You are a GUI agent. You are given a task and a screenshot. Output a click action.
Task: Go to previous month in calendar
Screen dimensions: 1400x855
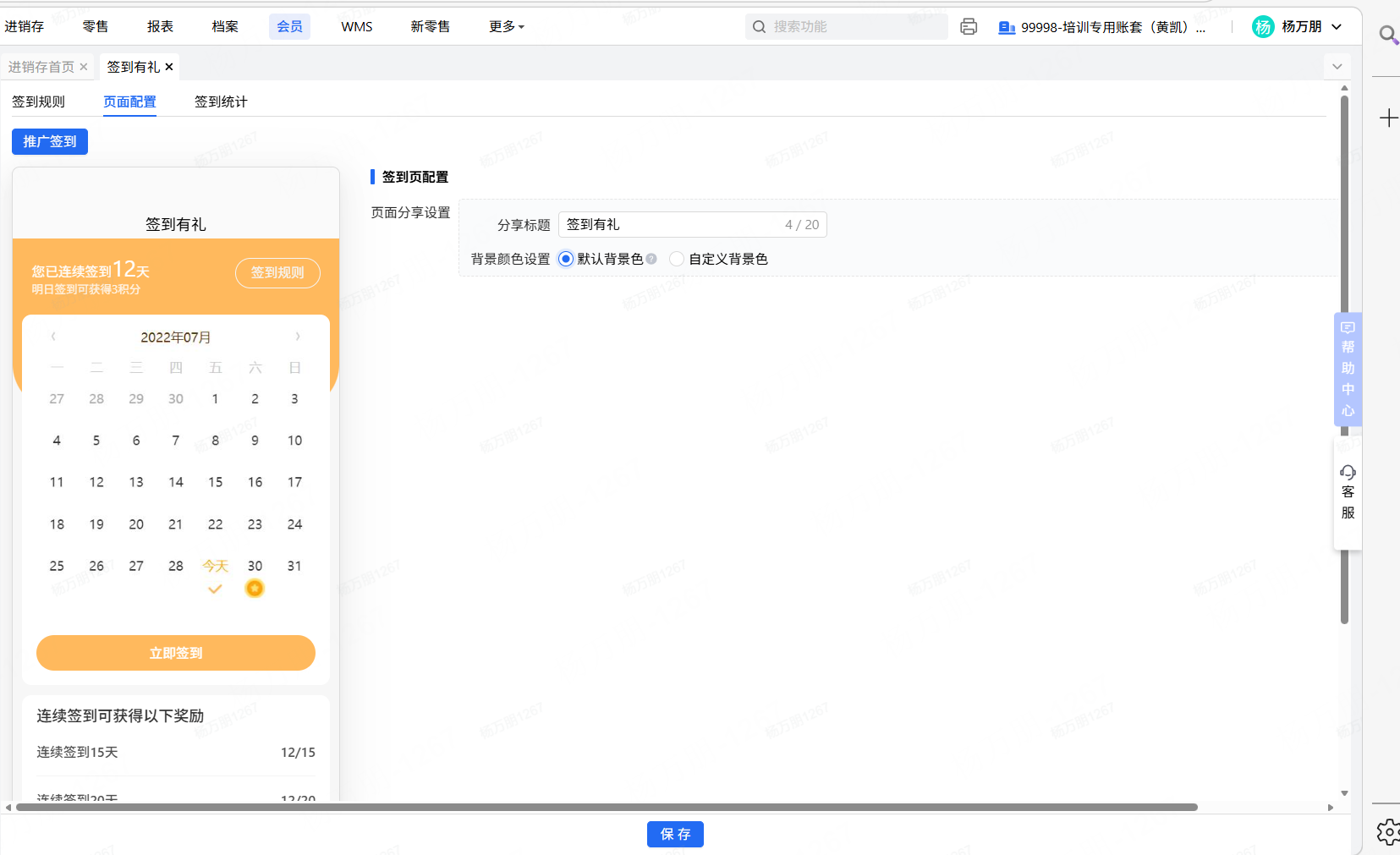[x=53, y=337]
